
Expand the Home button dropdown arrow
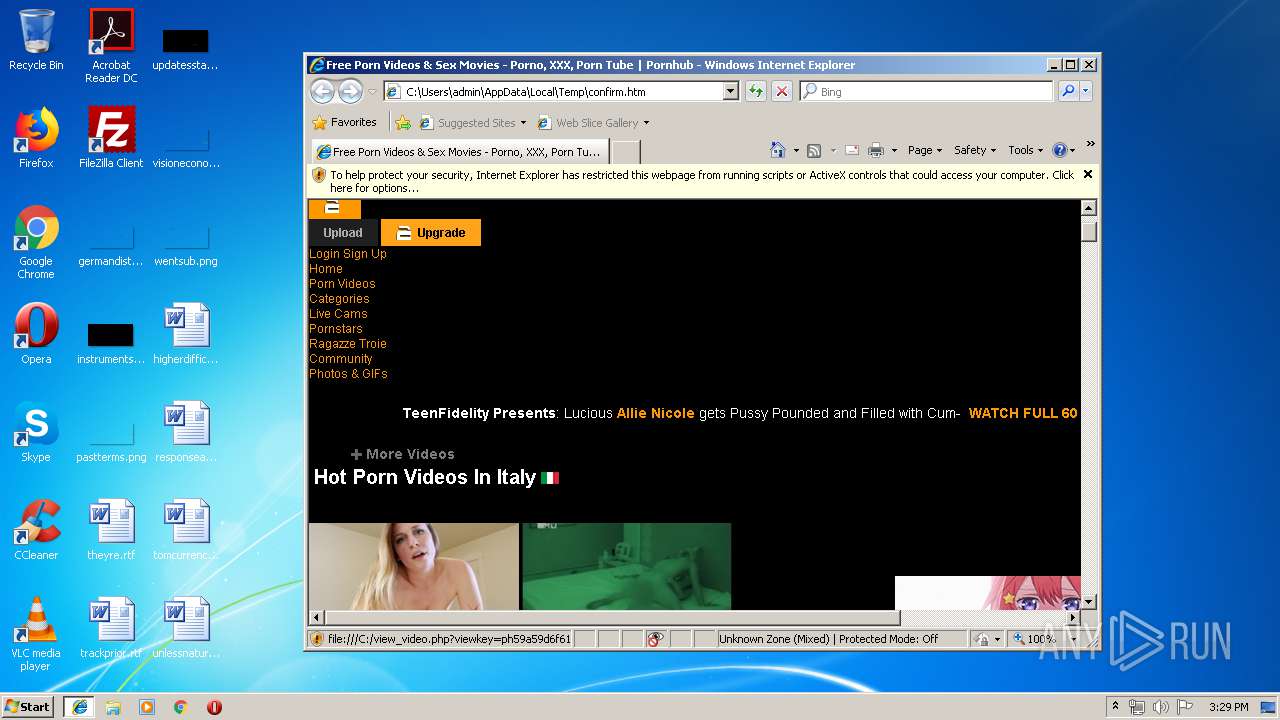pos(796,151)
